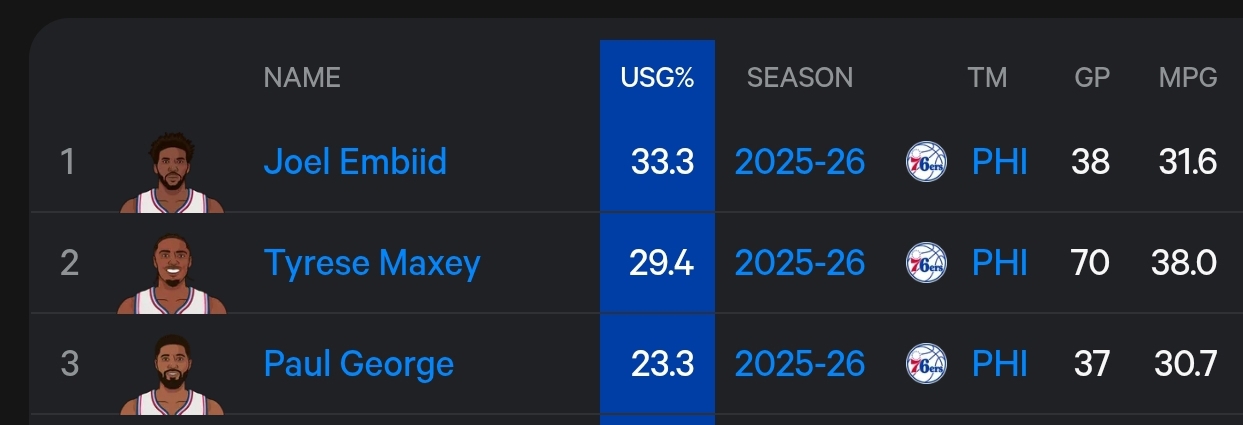Sort by the NAME column header
This screenshot has height=425, width=1243.
click(302, 77)
